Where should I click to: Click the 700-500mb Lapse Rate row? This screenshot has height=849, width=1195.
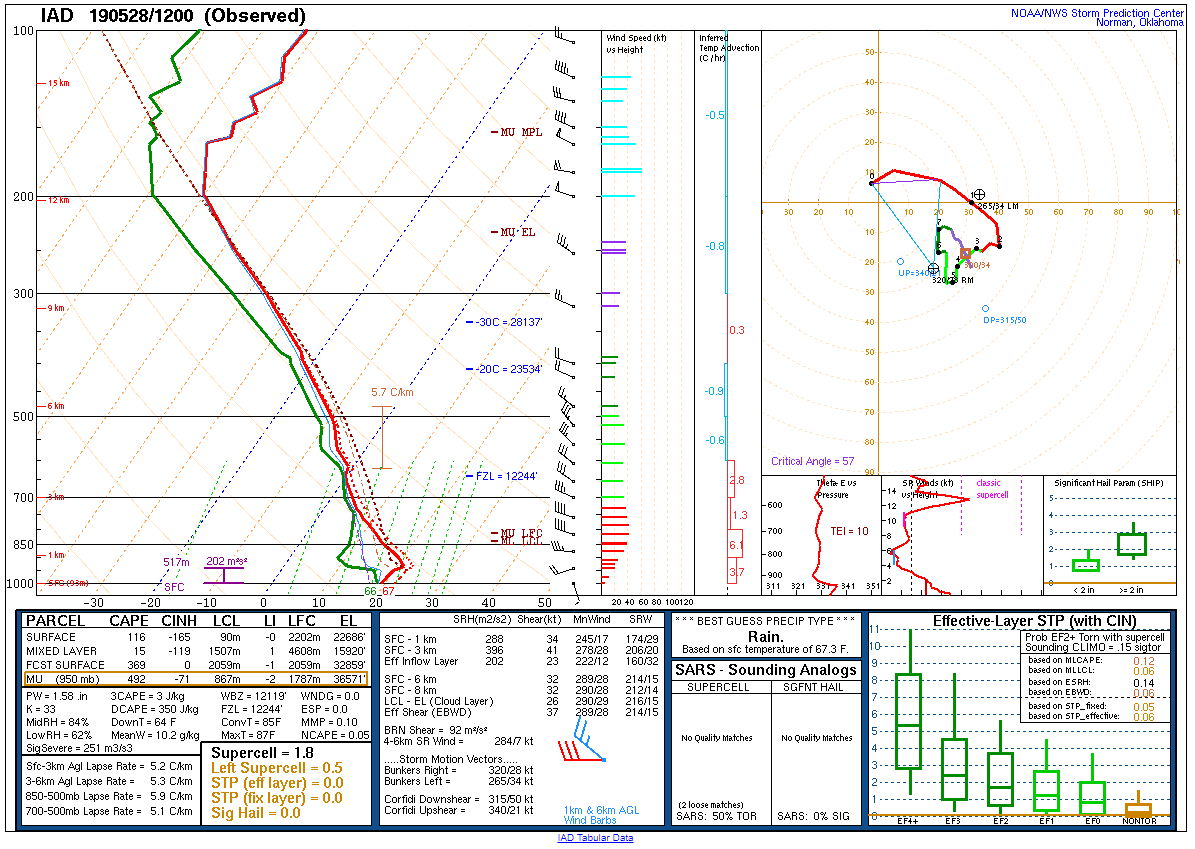[x=109, y=812]
